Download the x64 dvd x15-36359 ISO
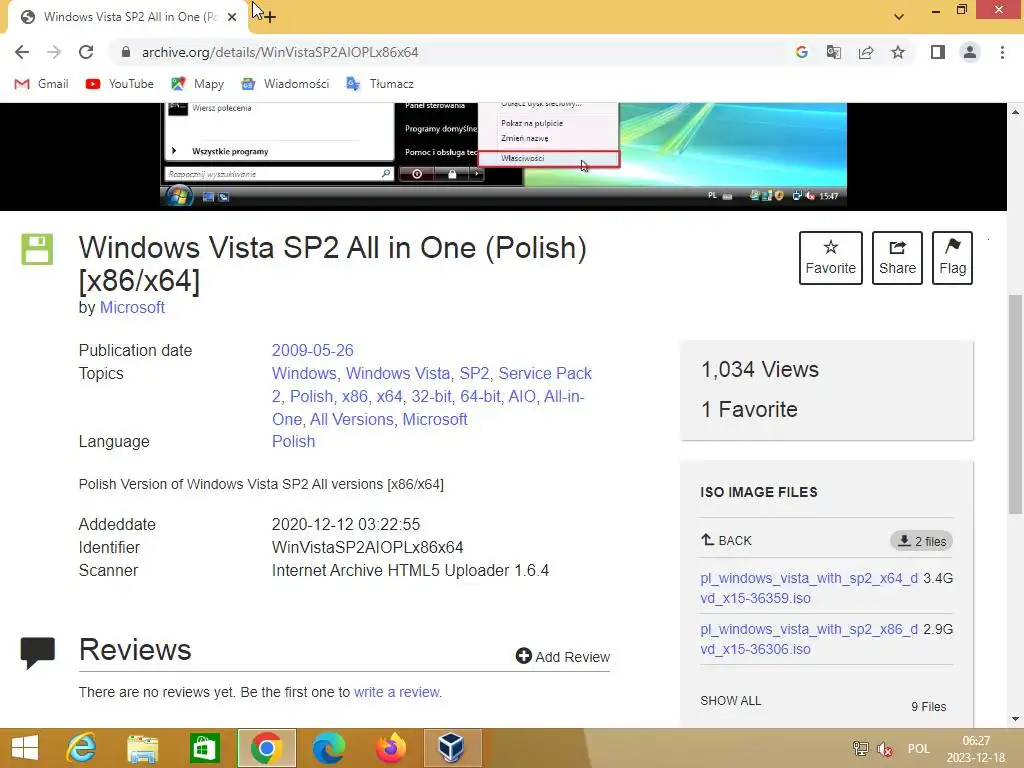 [x=808, y=588]
